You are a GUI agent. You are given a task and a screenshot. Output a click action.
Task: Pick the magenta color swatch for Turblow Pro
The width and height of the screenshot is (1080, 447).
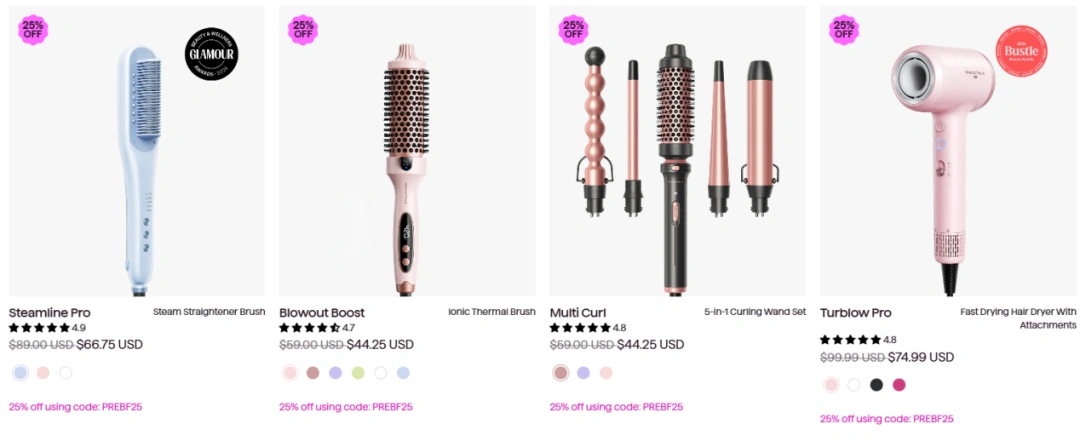coord(898,384)
